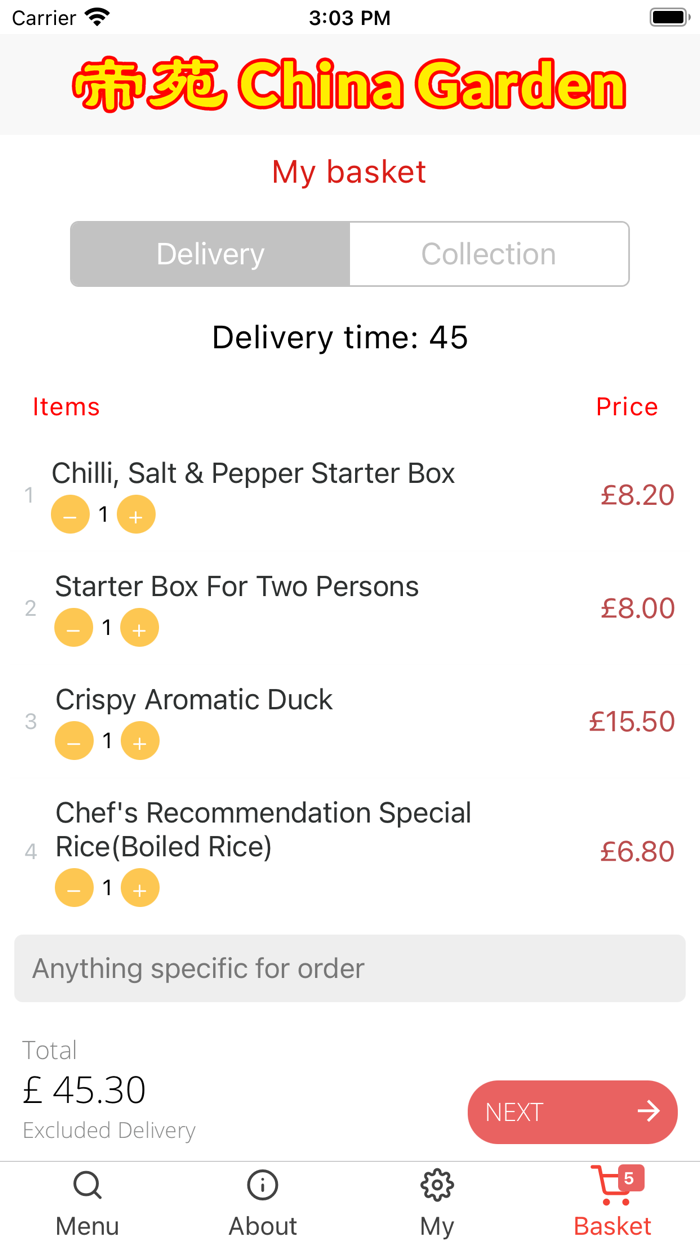700x1244 pixels.
Task: Tap the China Garden logo banner
Action: (350, 86)
